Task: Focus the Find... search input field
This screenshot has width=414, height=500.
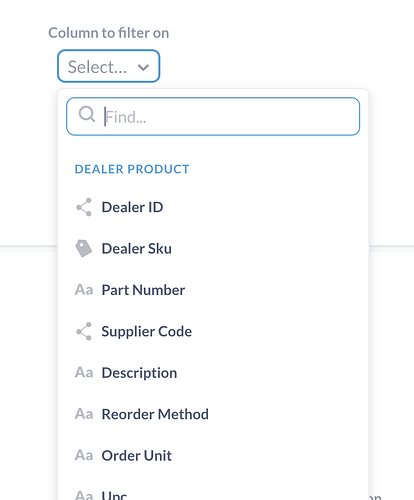Action: point(213,116)
